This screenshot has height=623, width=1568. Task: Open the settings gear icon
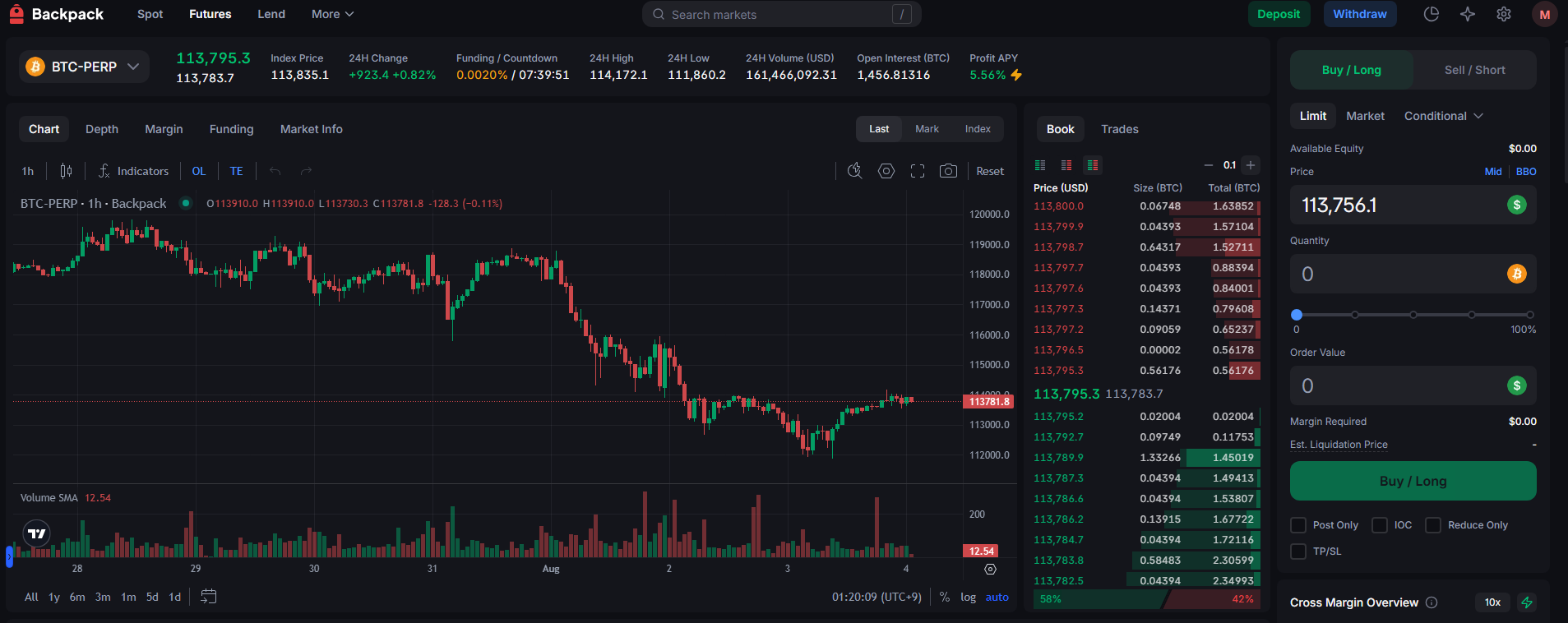click(1504, 14)
